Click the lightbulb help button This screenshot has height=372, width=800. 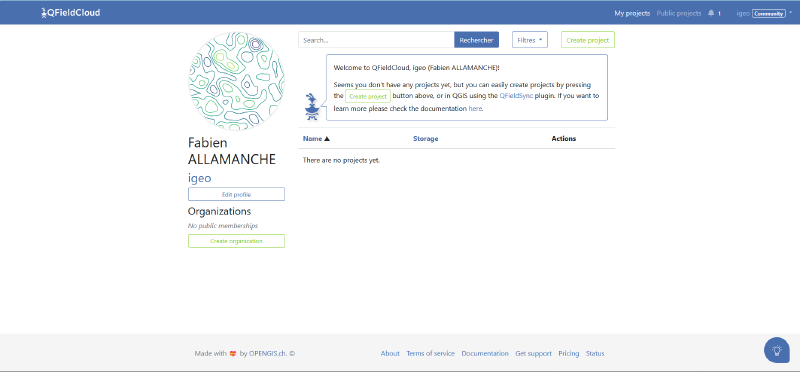(777, 350)
